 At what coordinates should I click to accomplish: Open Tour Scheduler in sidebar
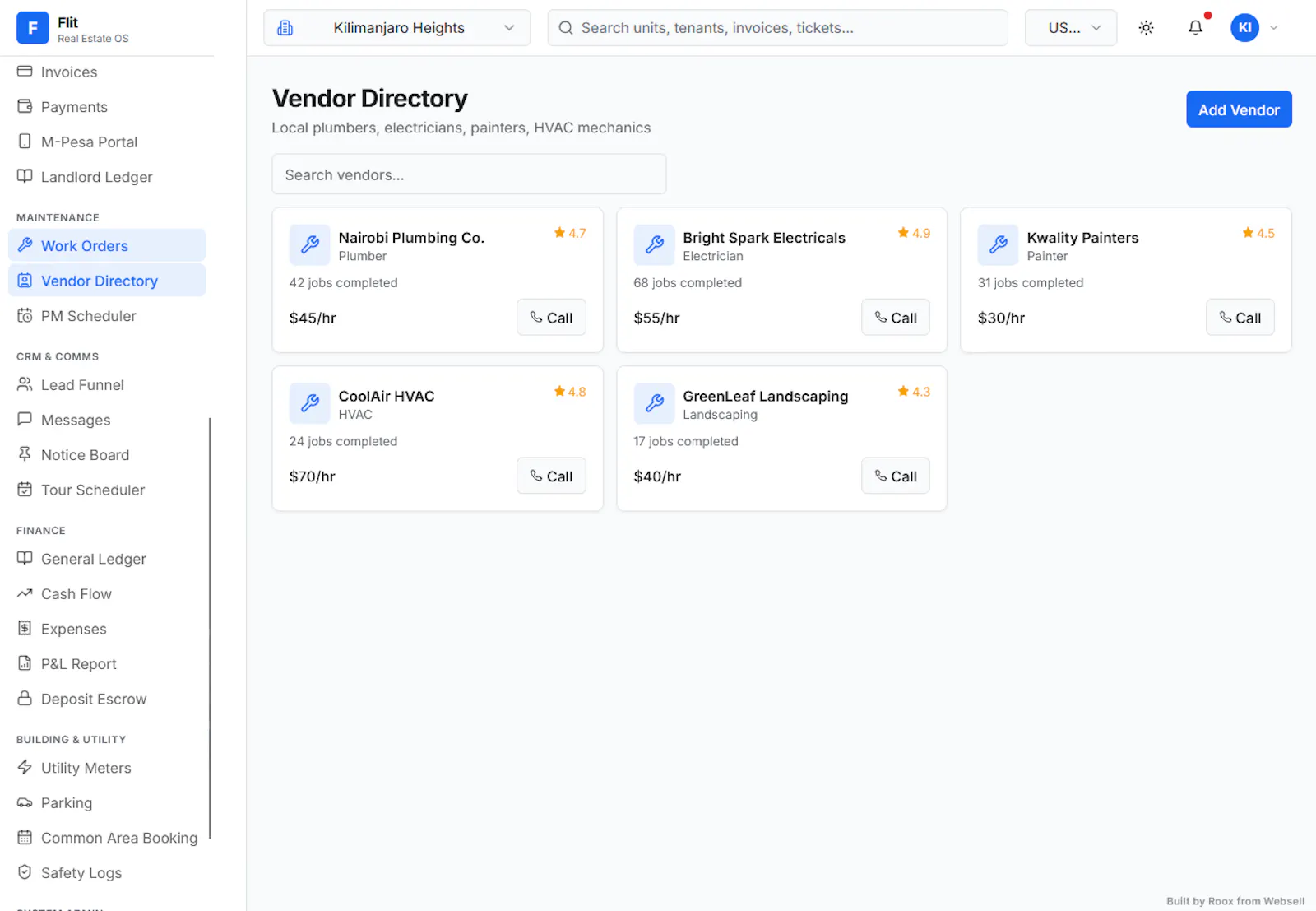(x=107, y=490)
